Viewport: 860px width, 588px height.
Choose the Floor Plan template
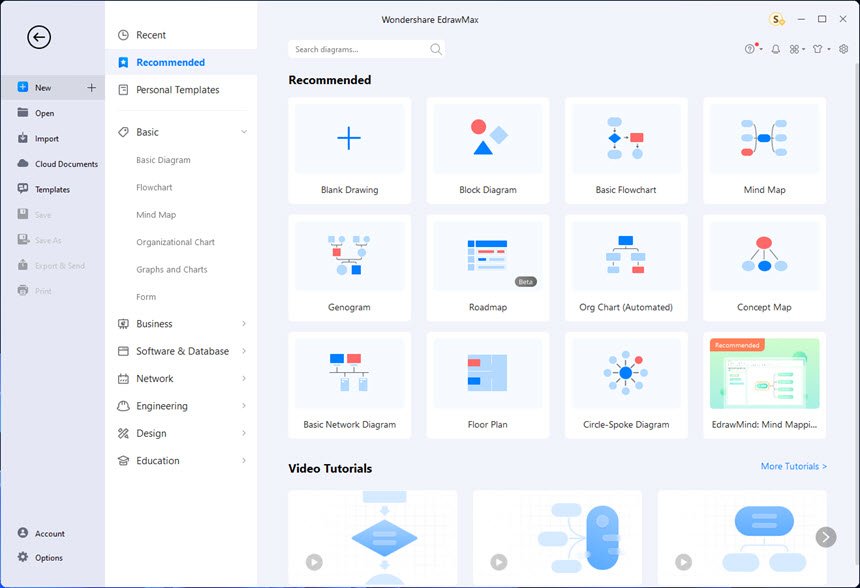[x=488, y=385]
